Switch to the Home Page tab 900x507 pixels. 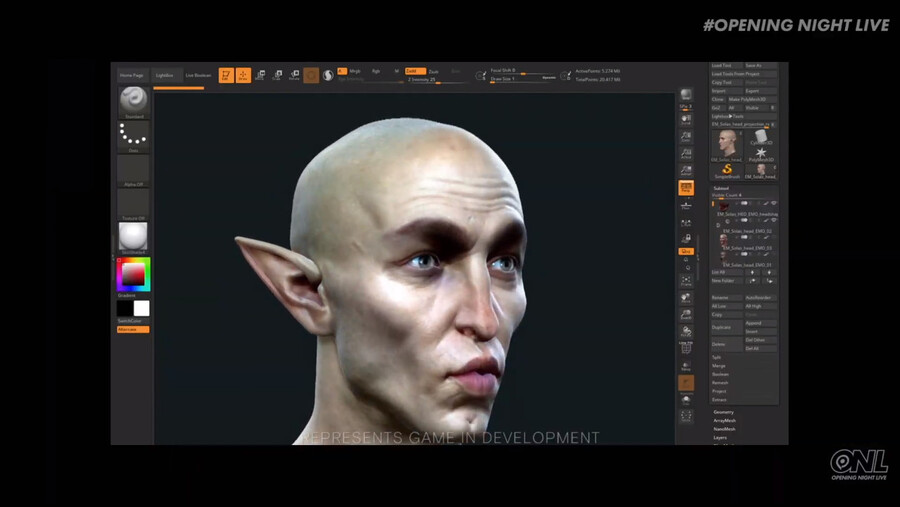(132, 75)
